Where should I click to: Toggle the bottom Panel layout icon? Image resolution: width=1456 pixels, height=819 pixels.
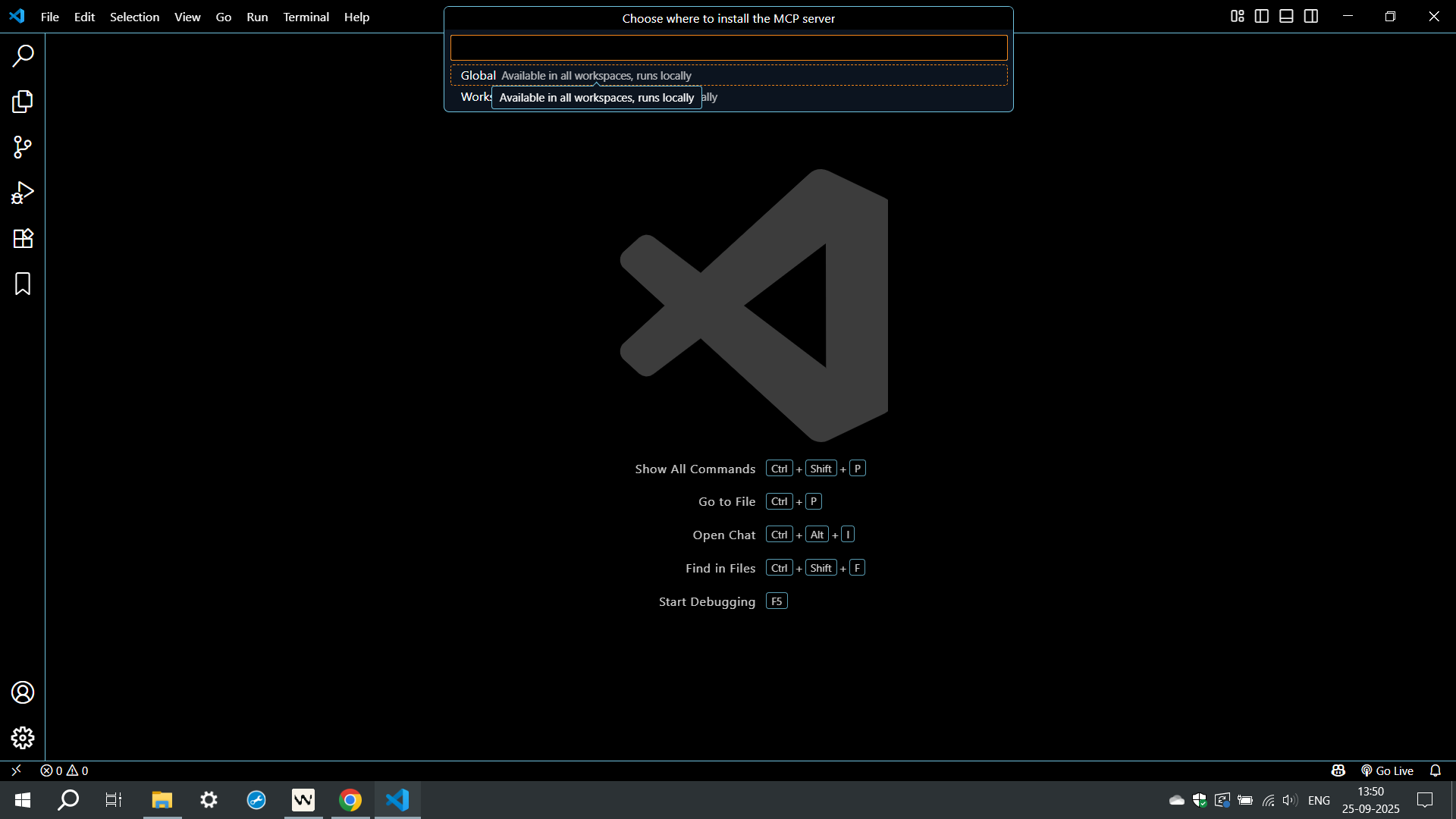point(1286,17)
